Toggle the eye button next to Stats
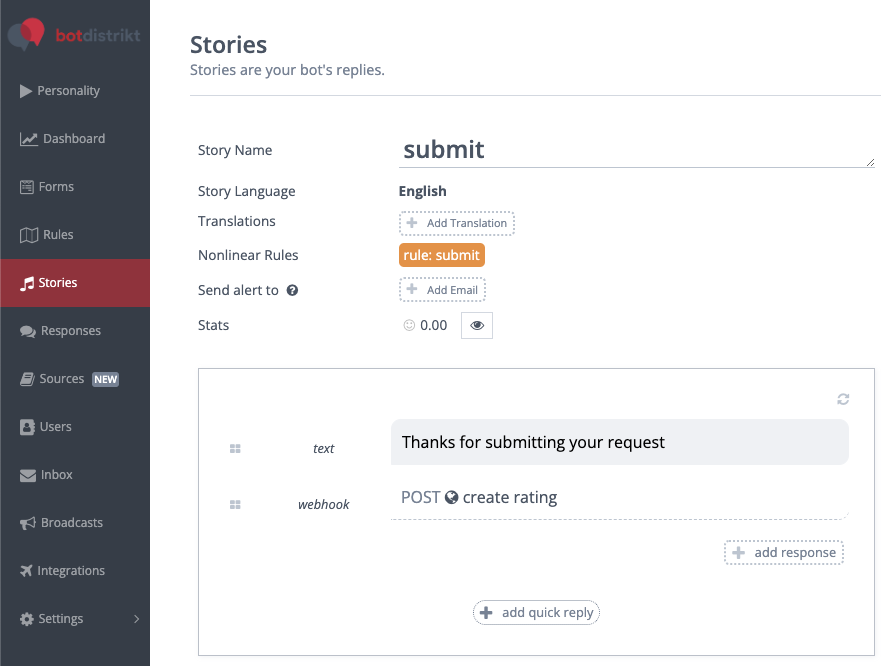881x666 pixels. (477, 325)
